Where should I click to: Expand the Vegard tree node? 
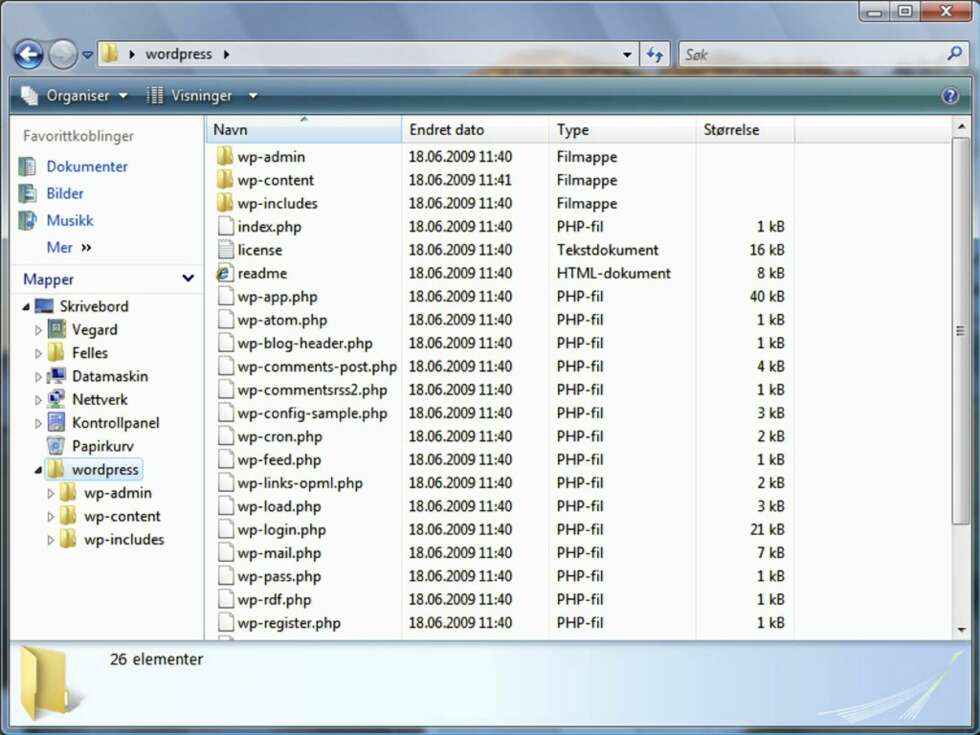pyautogui.click(x=38, y=330)
